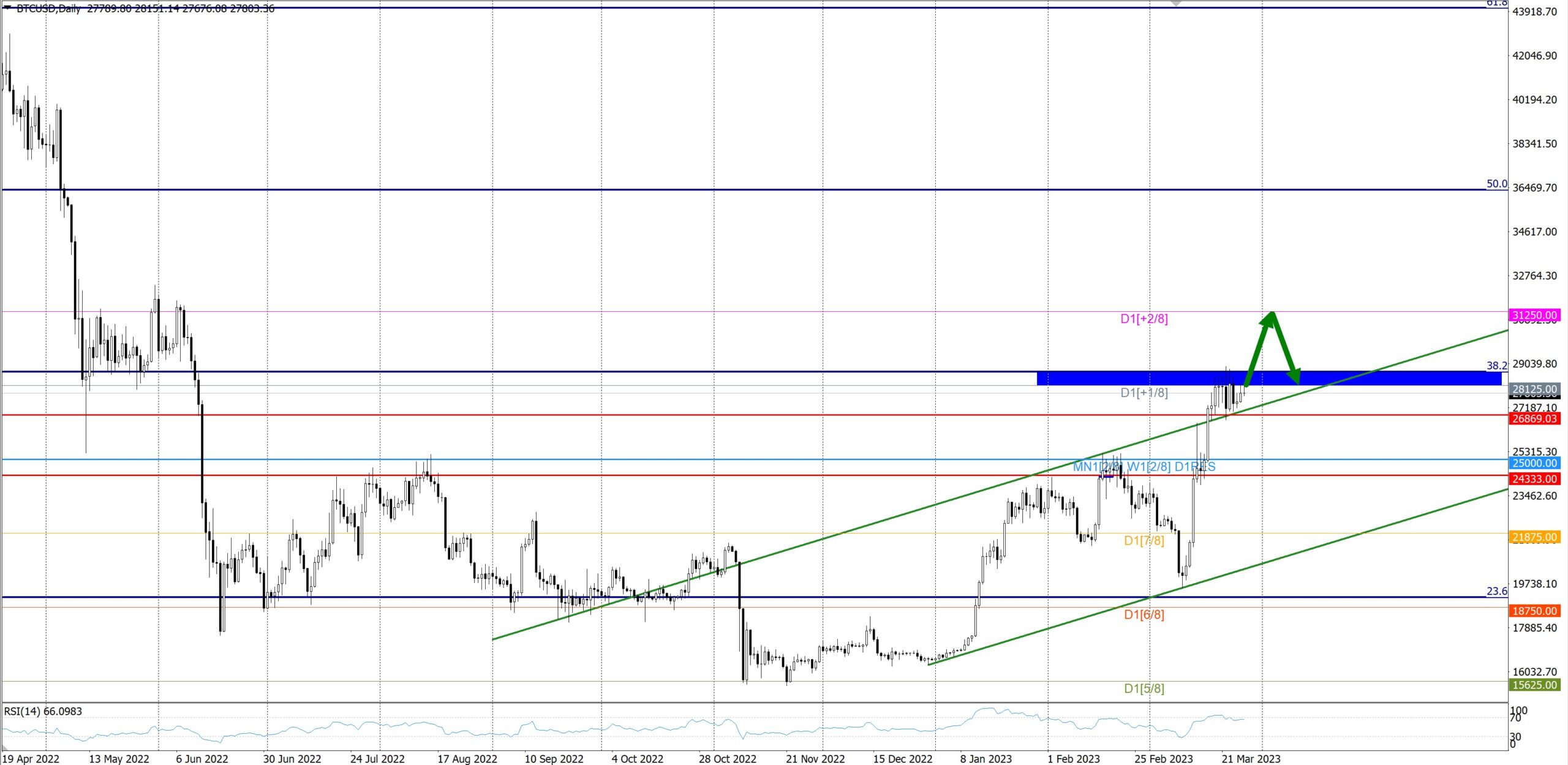Click the red 24333.00 price tag
The width and height of the screenshot is (1568, 765).
[x=1534, y=479]
